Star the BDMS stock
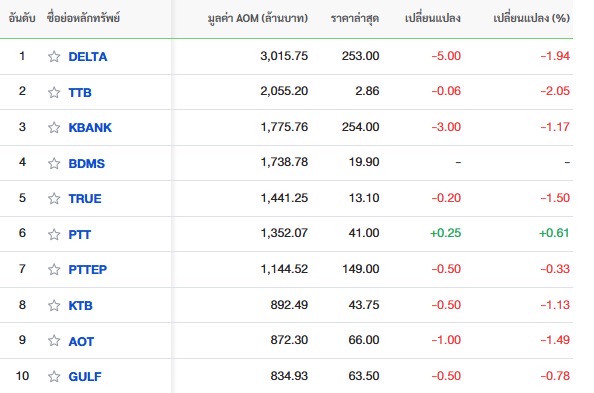This screenshot has width=594, height=393. [x=54, y=163]
